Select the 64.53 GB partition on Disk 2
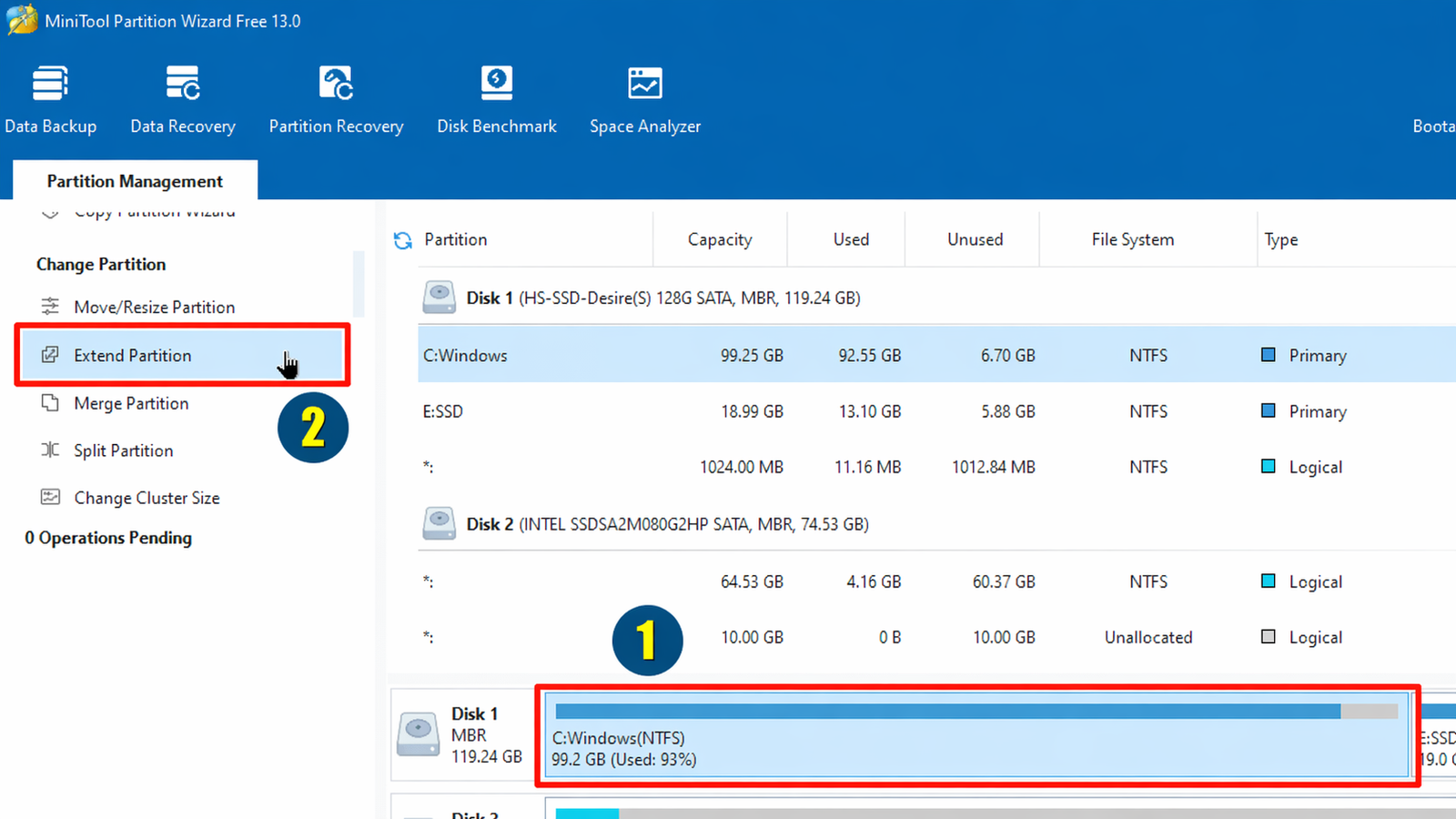This screenshot has height=819, width=1456. click(x=937, y=581)
